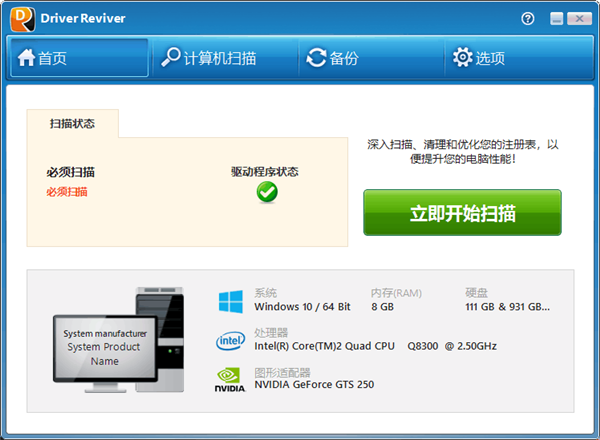Image resolution: width=600 pixels, height=440 pixels.
Task: Click the red 必须扫描 status text
Action: [x=67, y=192]
